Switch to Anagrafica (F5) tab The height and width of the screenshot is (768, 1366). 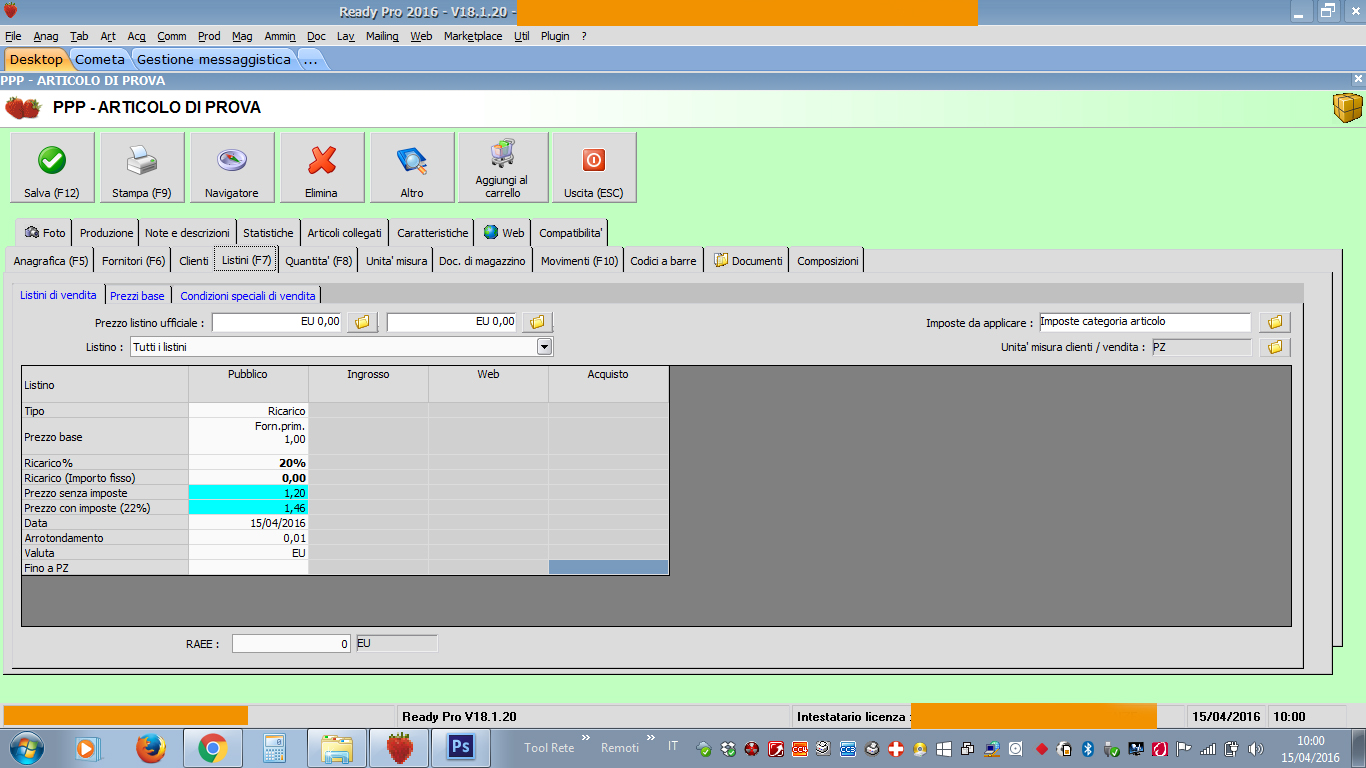coord(51,261)
